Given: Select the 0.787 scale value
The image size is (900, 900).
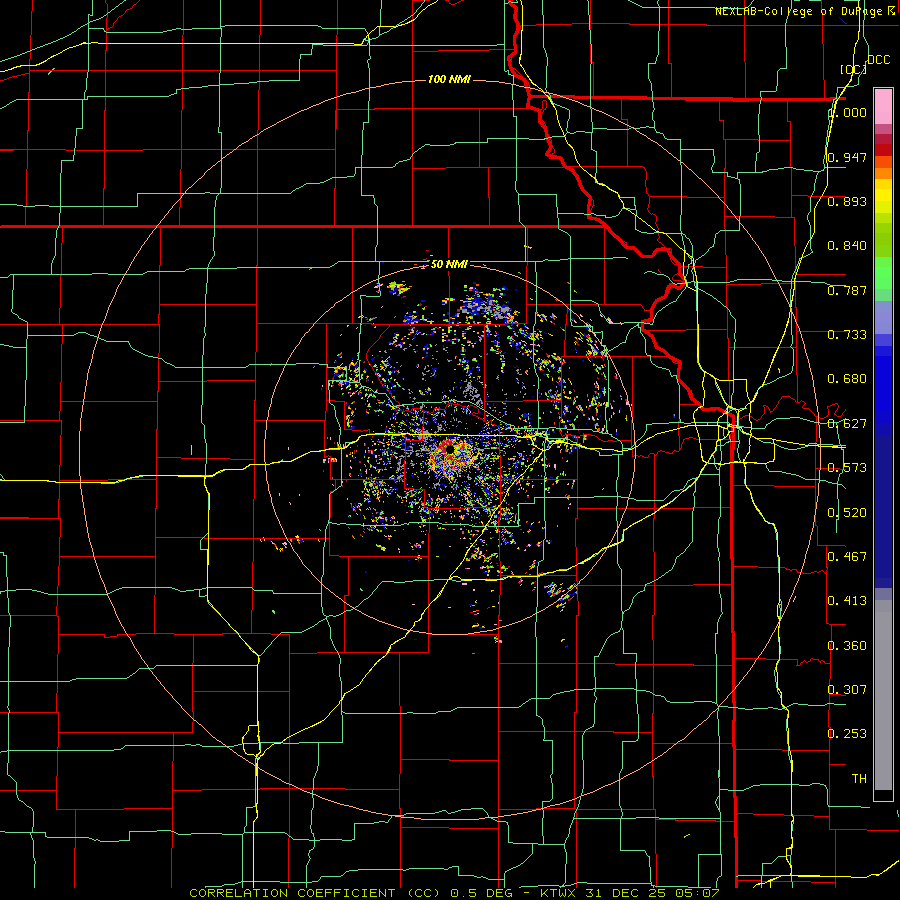Looking at the screenshot, I should (847, 290).
